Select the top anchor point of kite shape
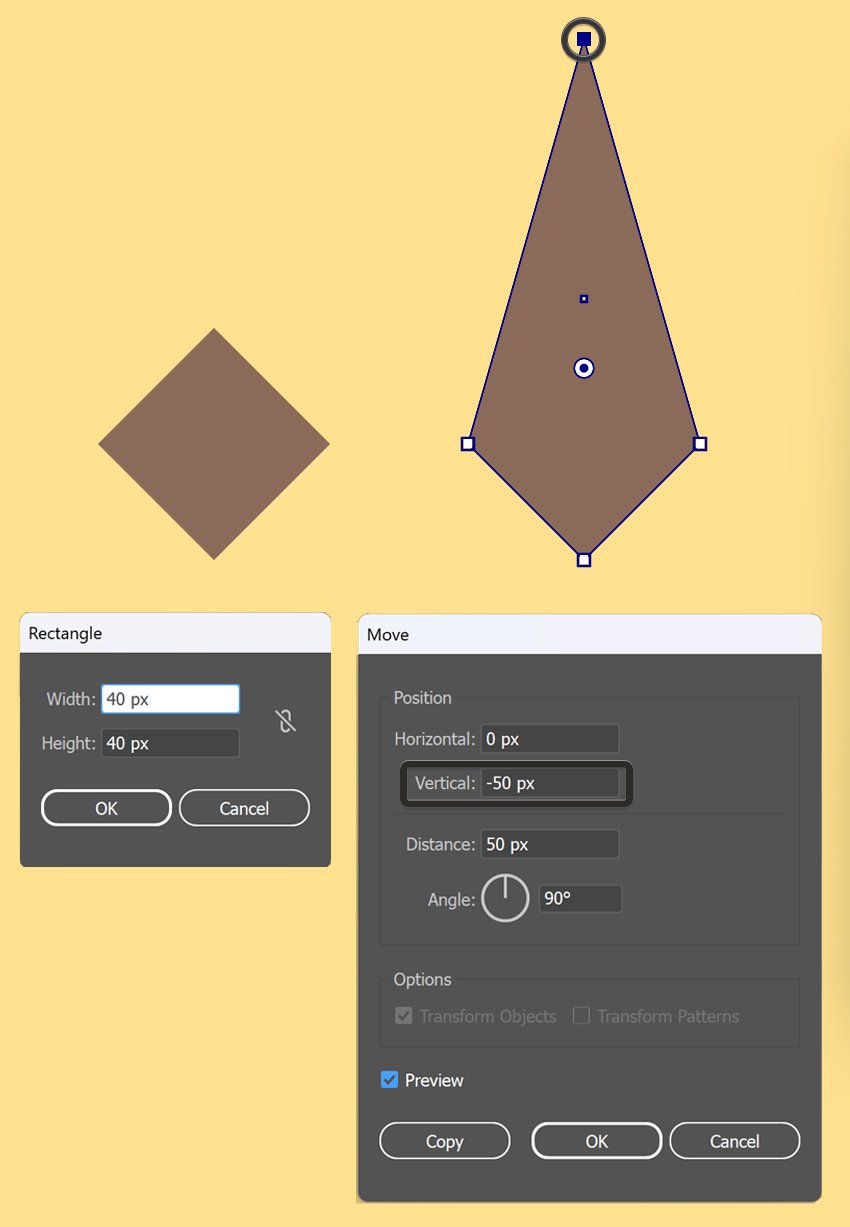Image resolution: width=850 pixels, height=1227 pixels. click(x=584, y=40)
